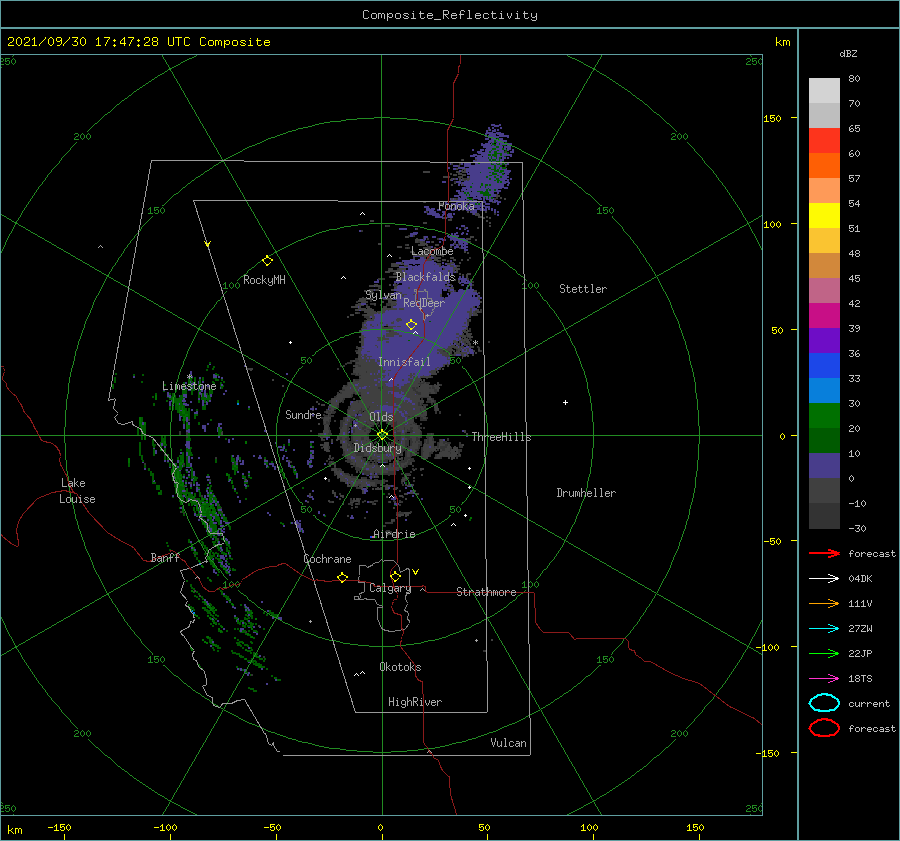Click the ThreeHills label
The width and height of the screenshot is (900, 841).
(501, 437)
